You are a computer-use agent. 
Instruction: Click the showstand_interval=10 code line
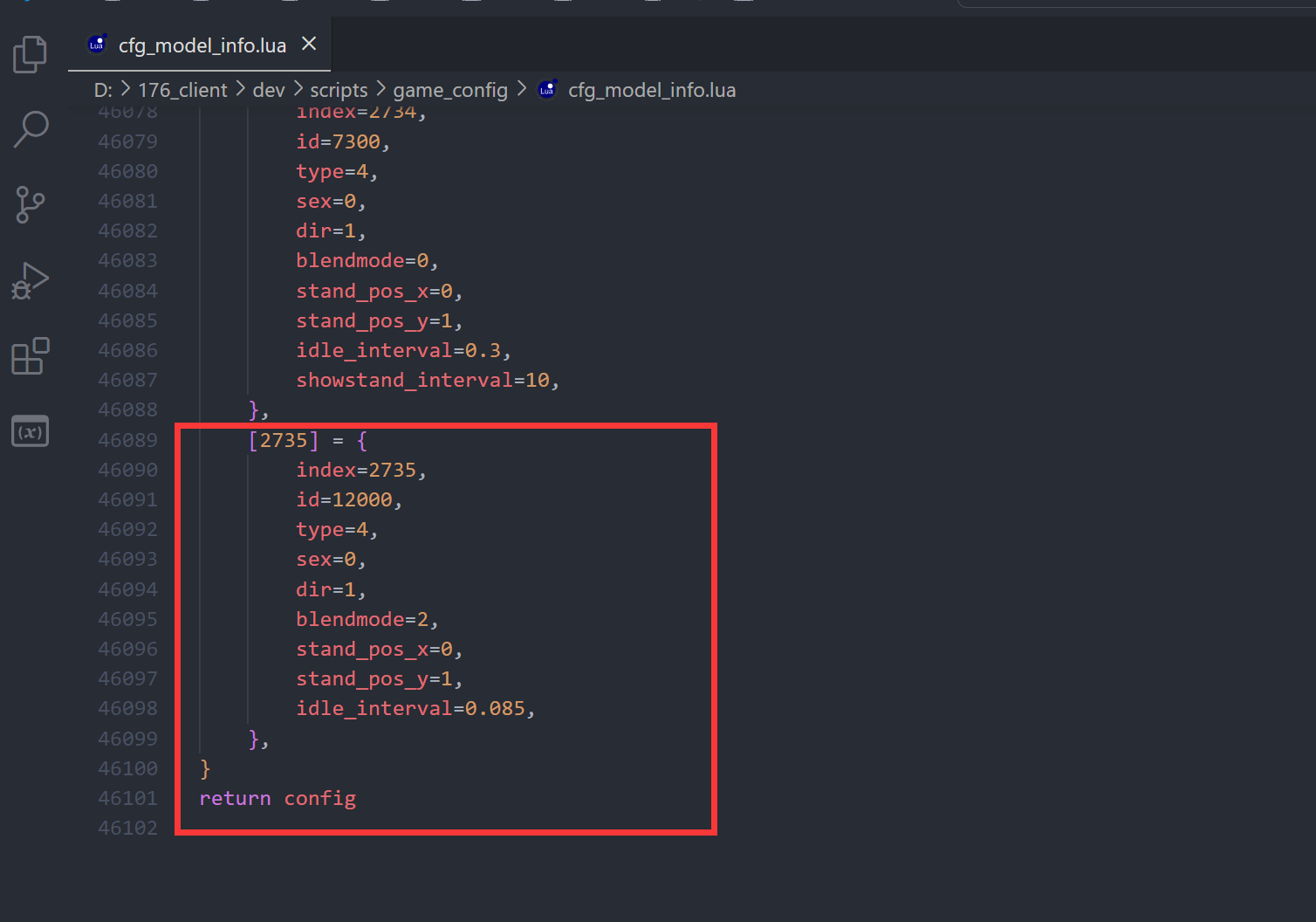pyautogui.click(x=428, y=380)
